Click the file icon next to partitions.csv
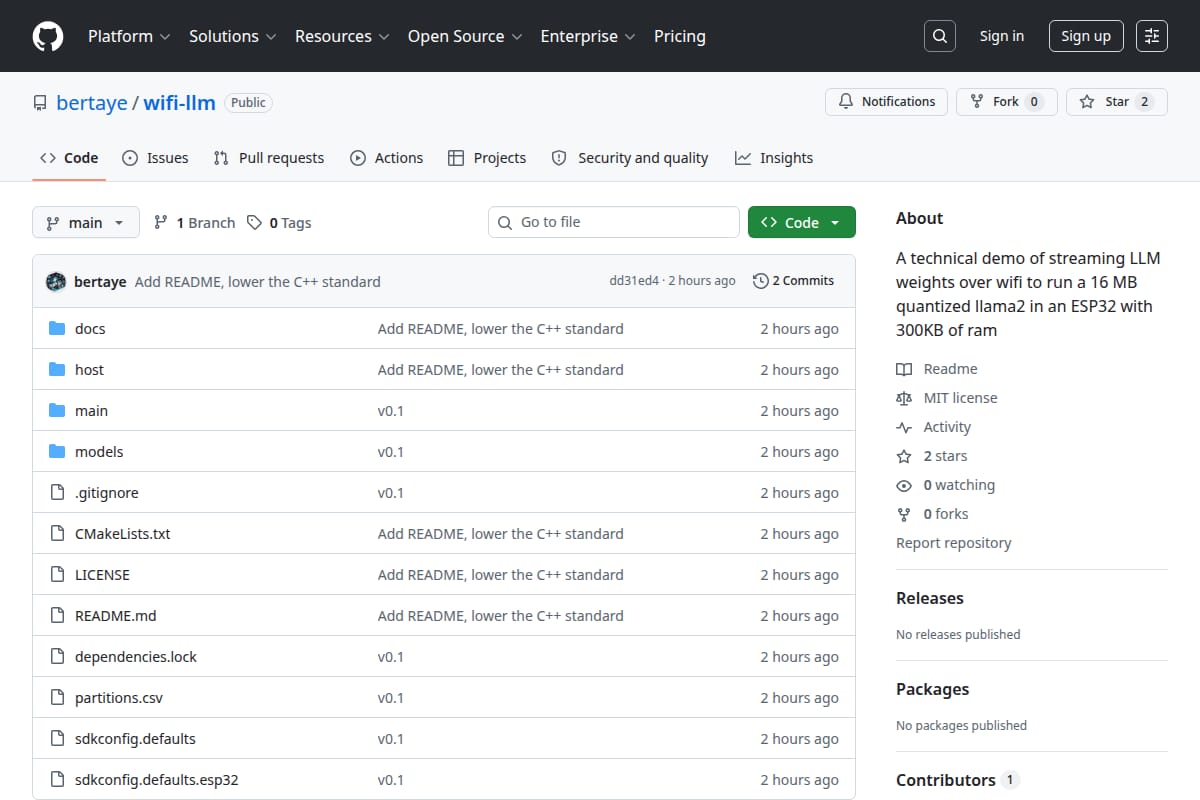 tap(57, 698)
